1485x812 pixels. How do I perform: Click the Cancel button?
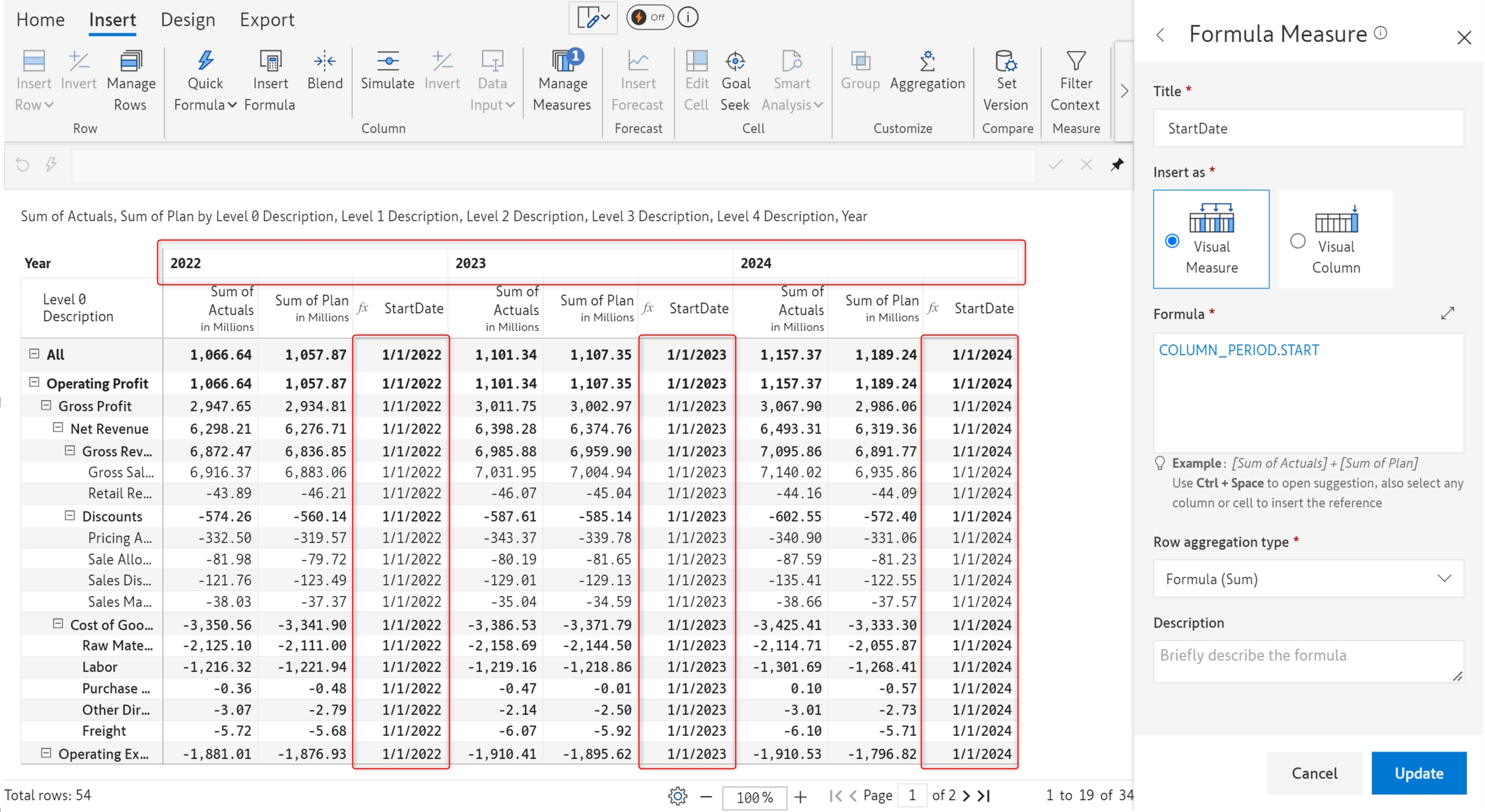click(1314, 773)
